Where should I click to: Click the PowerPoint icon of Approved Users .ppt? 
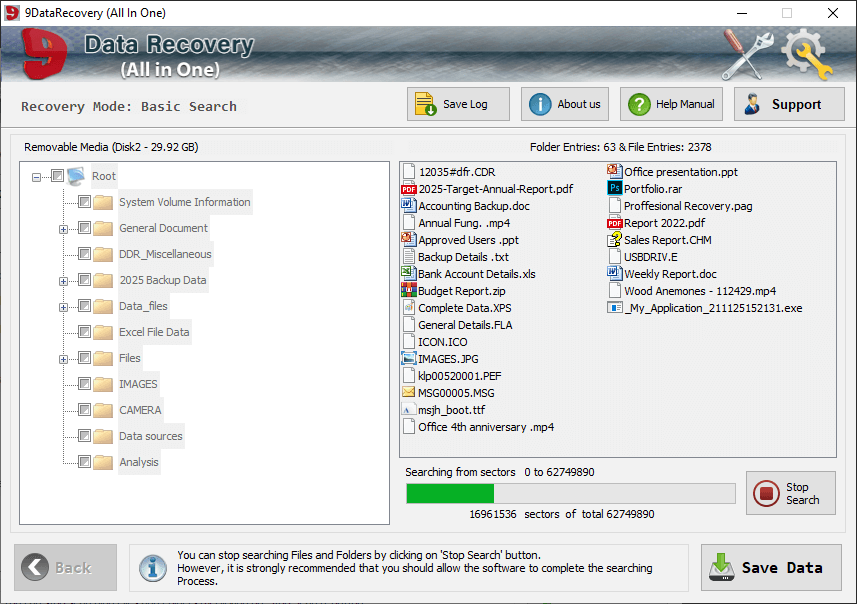coord(408,239)
